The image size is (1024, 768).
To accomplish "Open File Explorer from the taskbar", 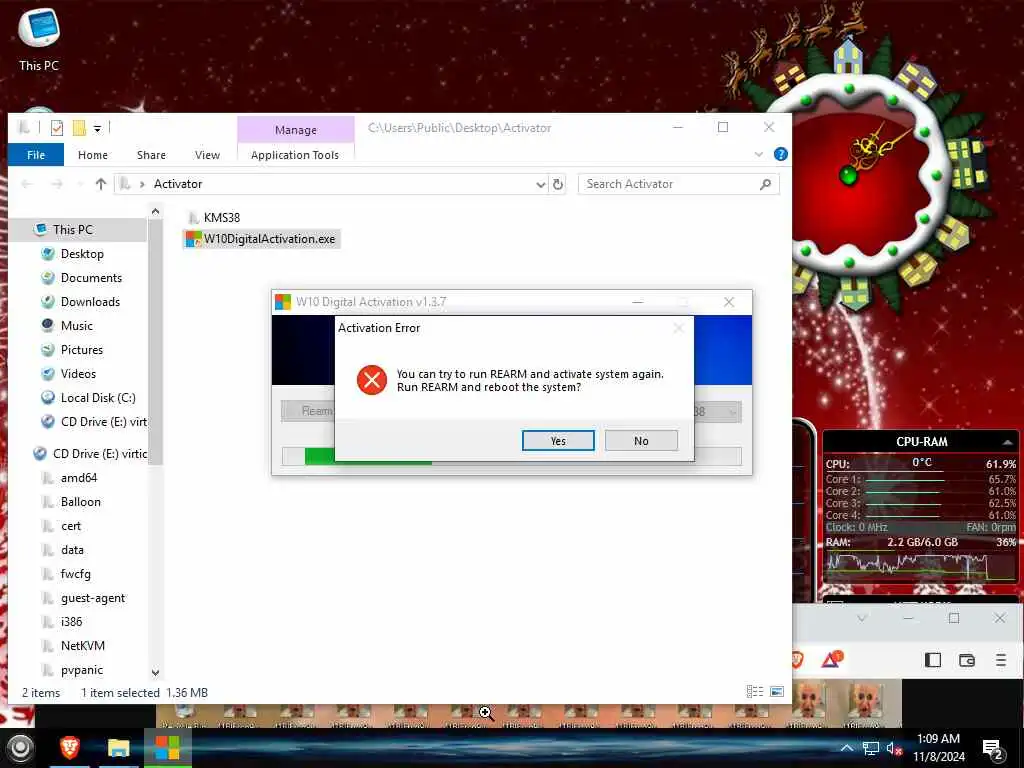I will pyautogui.click(x=119, y=748).
